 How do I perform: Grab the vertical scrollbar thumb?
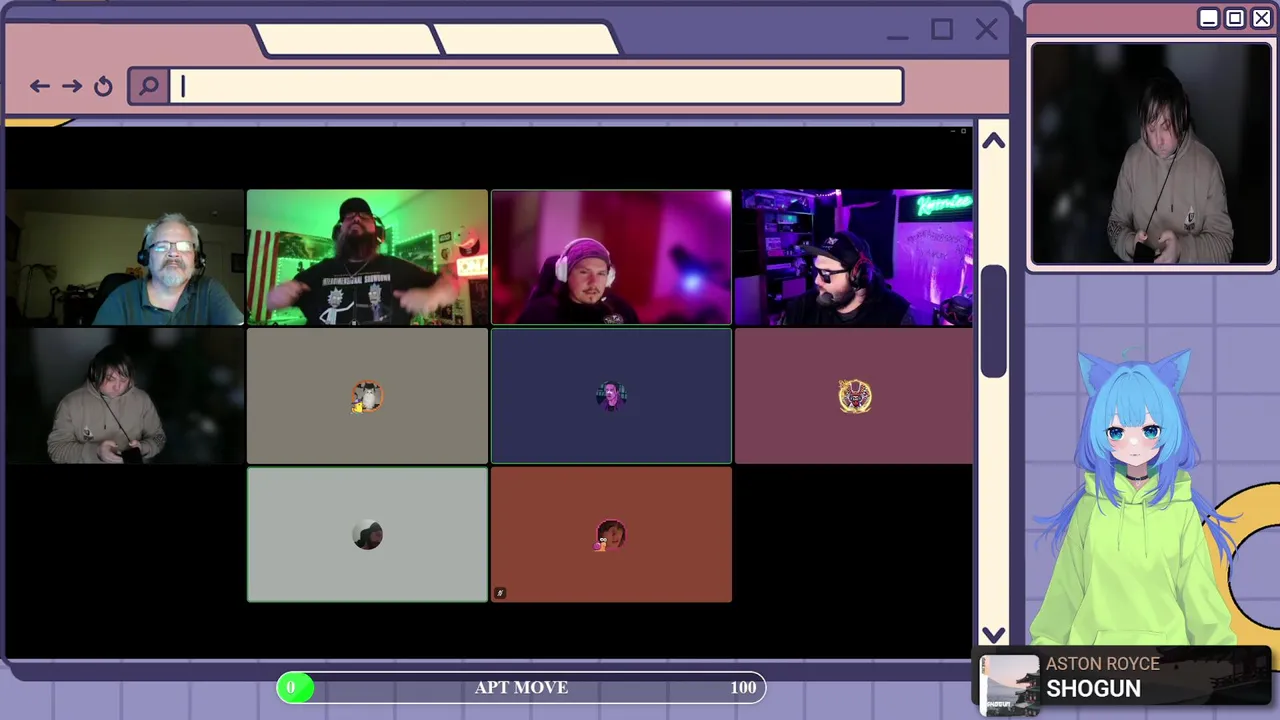coord(992,322)
